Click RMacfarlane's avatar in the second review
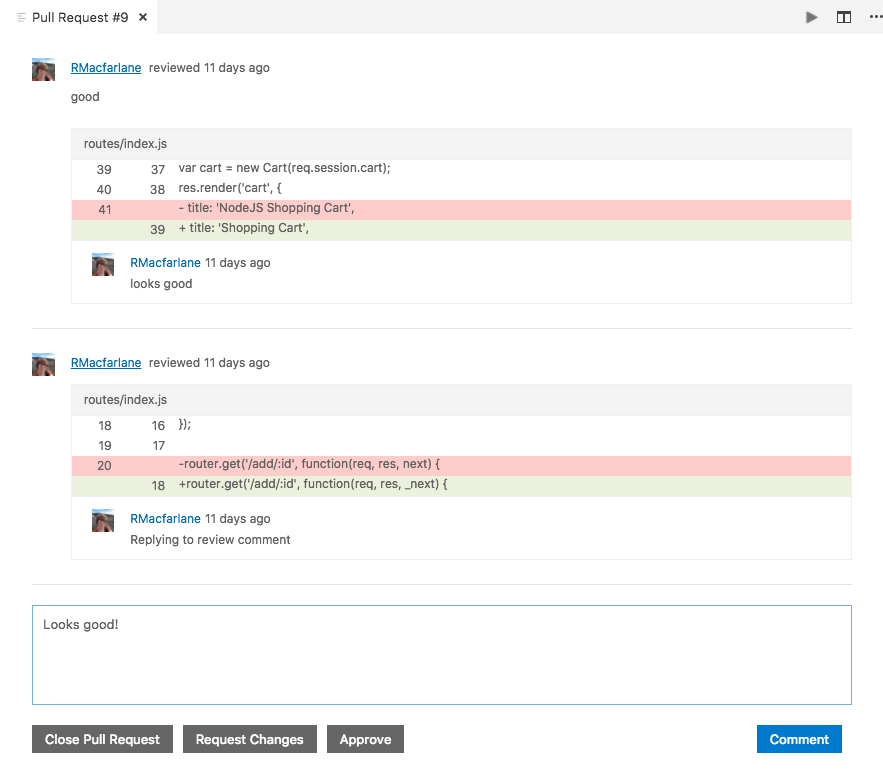This screenshot has height=772, width=883. (43, 365)
